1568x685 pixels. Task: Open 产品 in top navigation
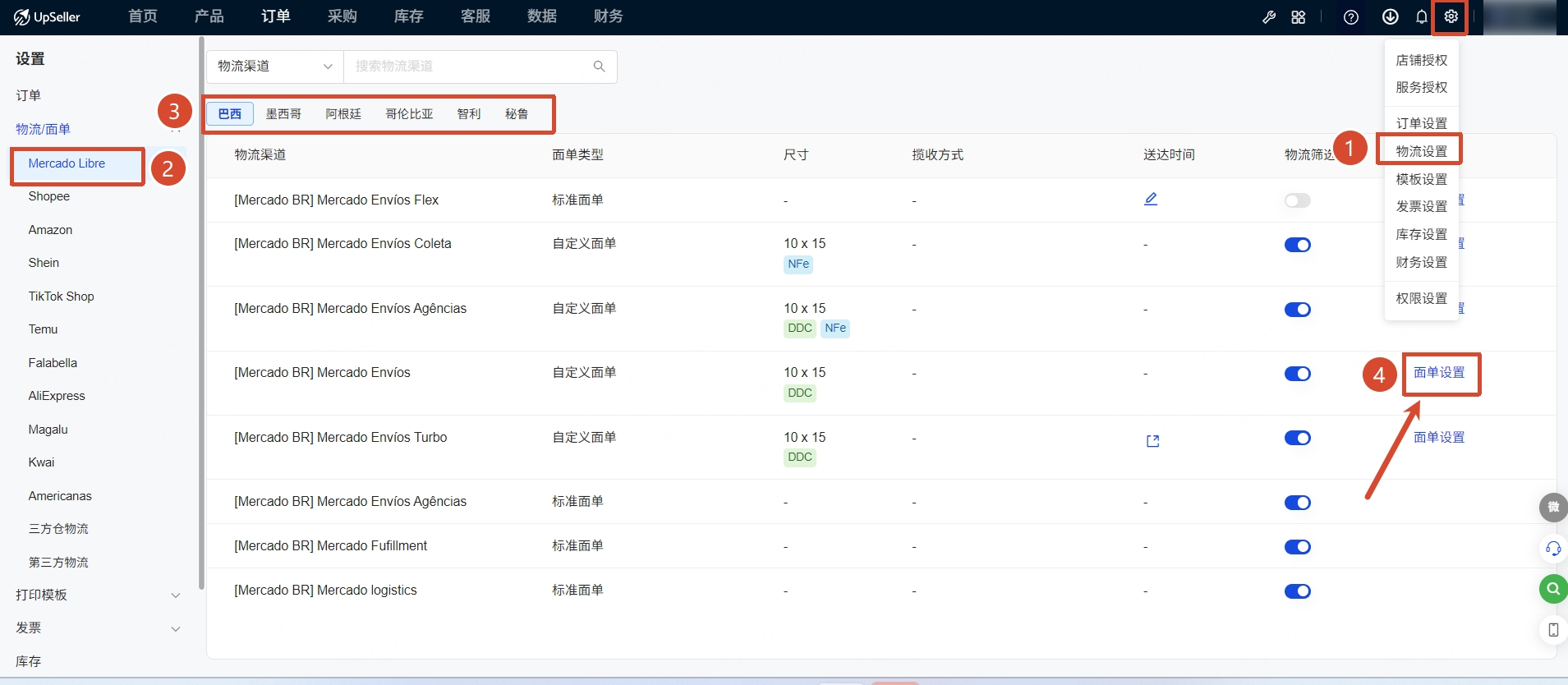click(x=209, y=16)
